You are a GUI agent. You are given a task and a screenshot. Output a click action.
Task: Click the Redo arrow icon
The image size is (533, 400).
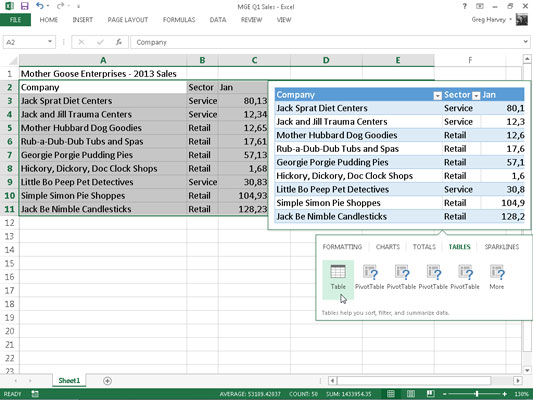[x=60, y=6]
